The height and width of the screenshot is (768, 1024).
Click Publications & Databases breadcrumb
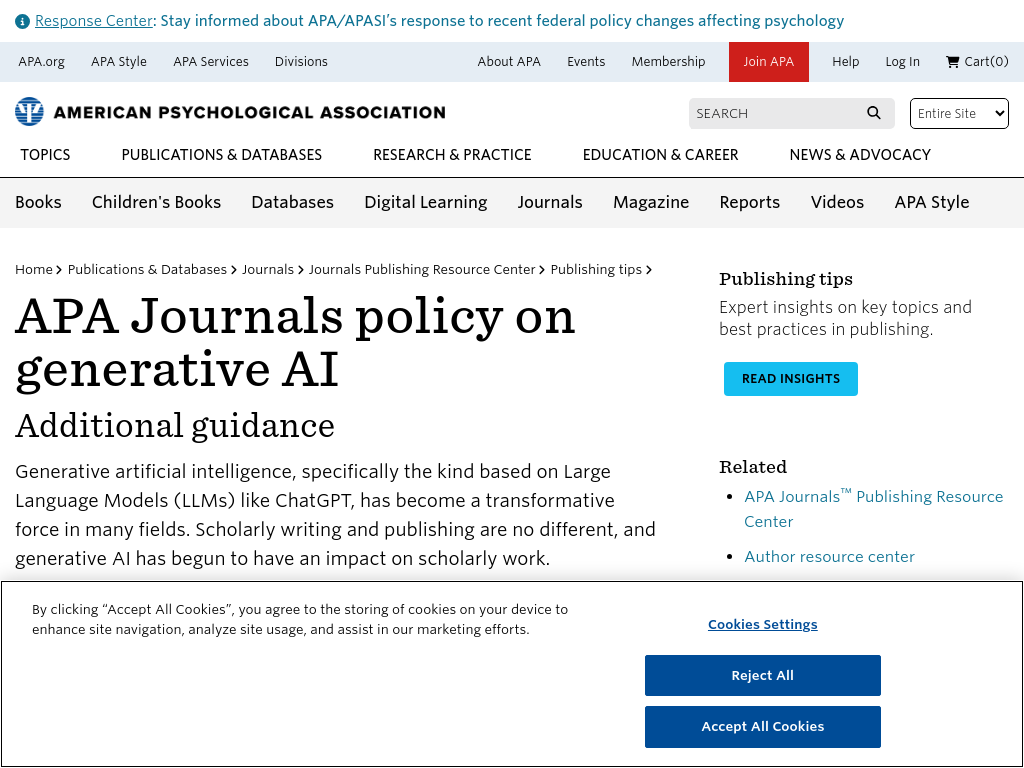coord(147,270)
